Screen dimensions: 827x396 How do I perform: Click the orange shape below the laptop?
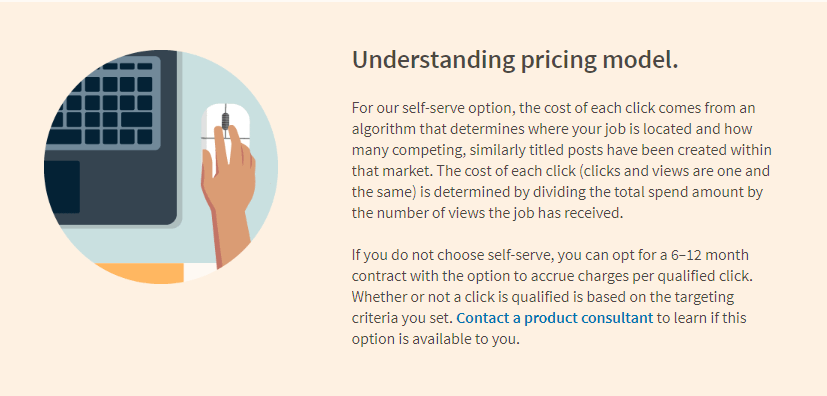[140, 273]
